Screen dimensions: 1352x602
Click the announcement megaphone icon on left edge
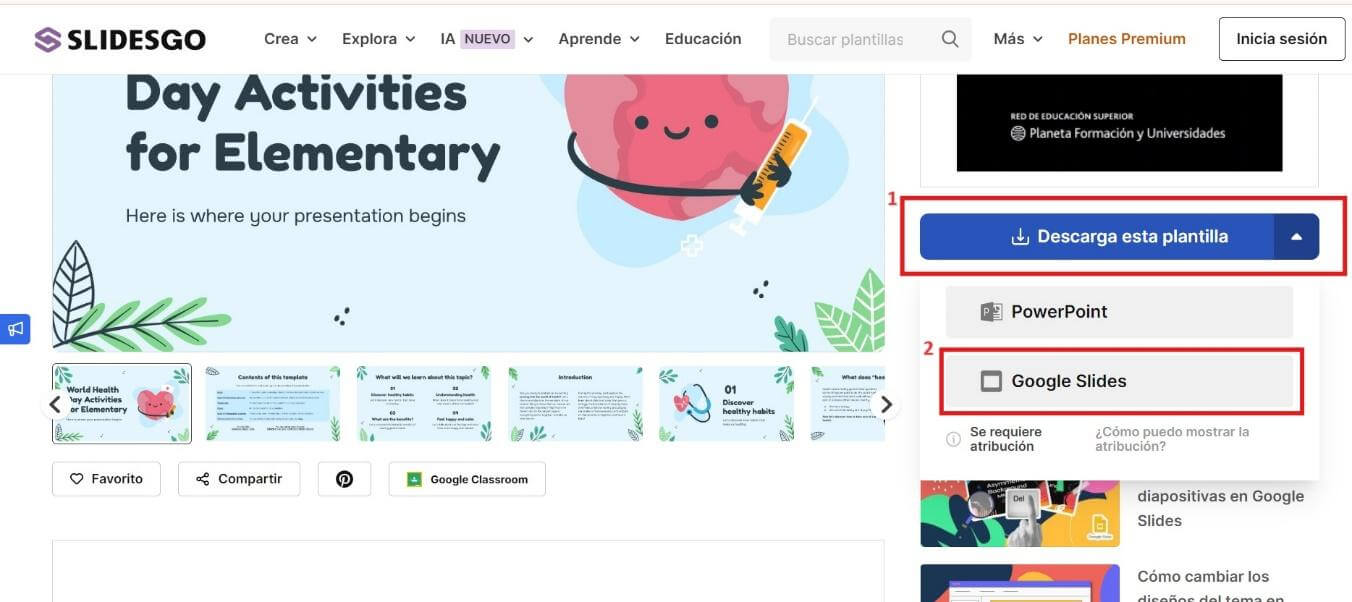pyautogui.click(x=14, y=328)
